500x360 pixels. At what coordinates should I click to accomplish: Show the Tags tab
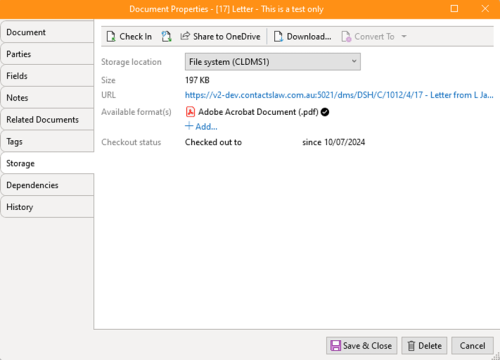[47, 141]
